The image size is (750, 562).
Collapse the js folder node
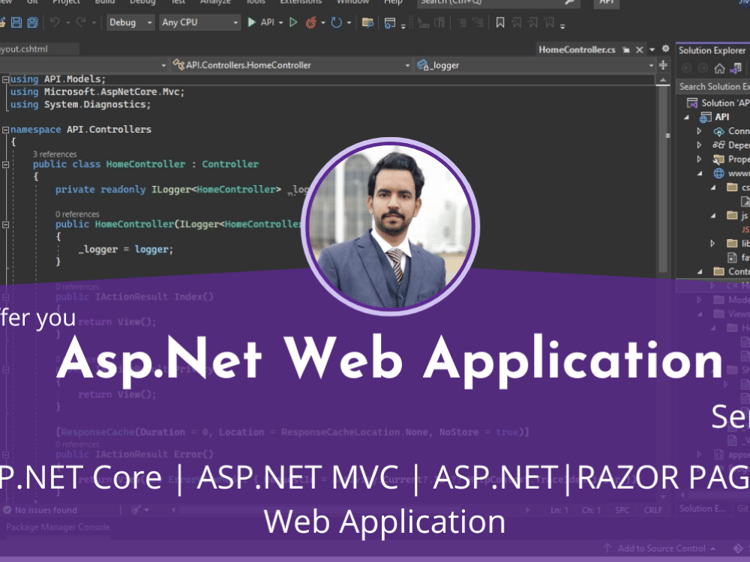click(713, 216)
